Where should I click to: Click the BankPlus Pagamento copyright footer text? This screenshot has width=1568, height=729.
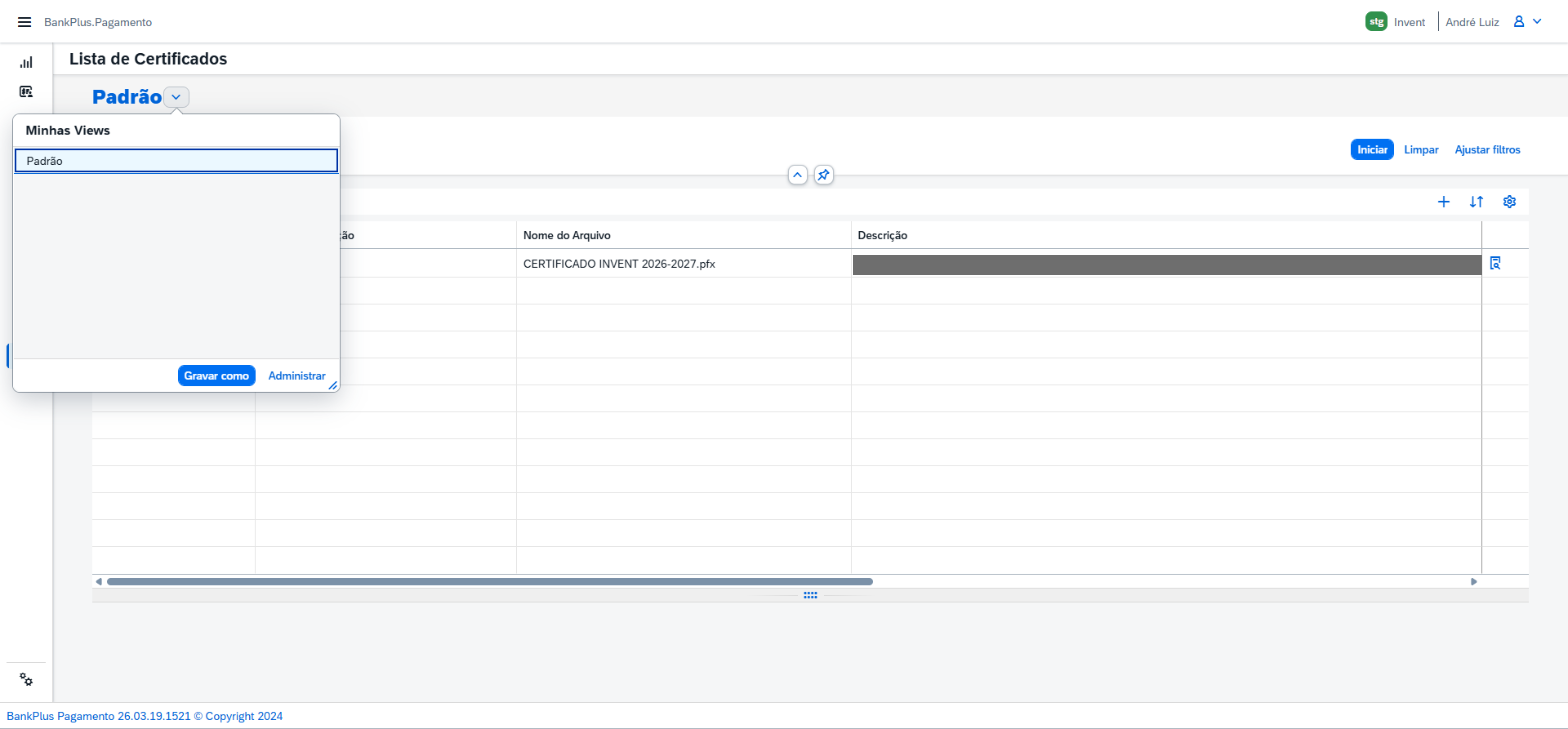145,716
